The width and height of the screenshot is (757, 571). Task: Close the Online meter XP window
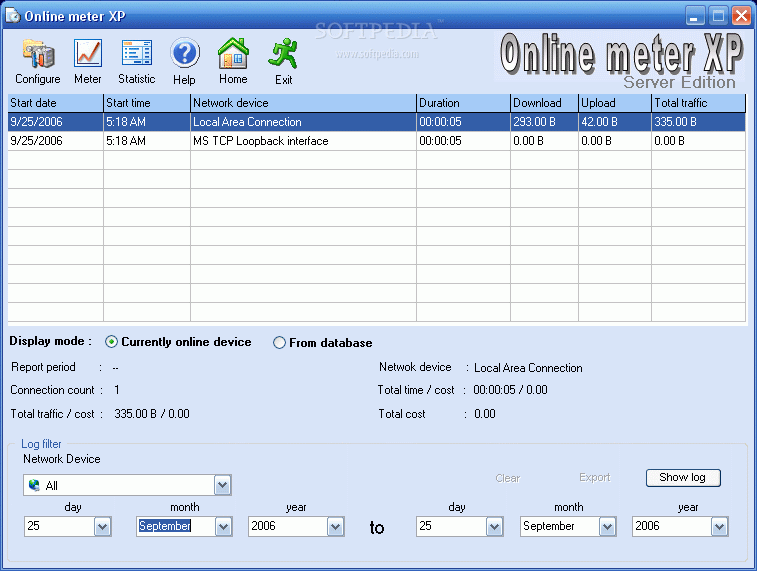pyautogui.click(x=741, y=15)
